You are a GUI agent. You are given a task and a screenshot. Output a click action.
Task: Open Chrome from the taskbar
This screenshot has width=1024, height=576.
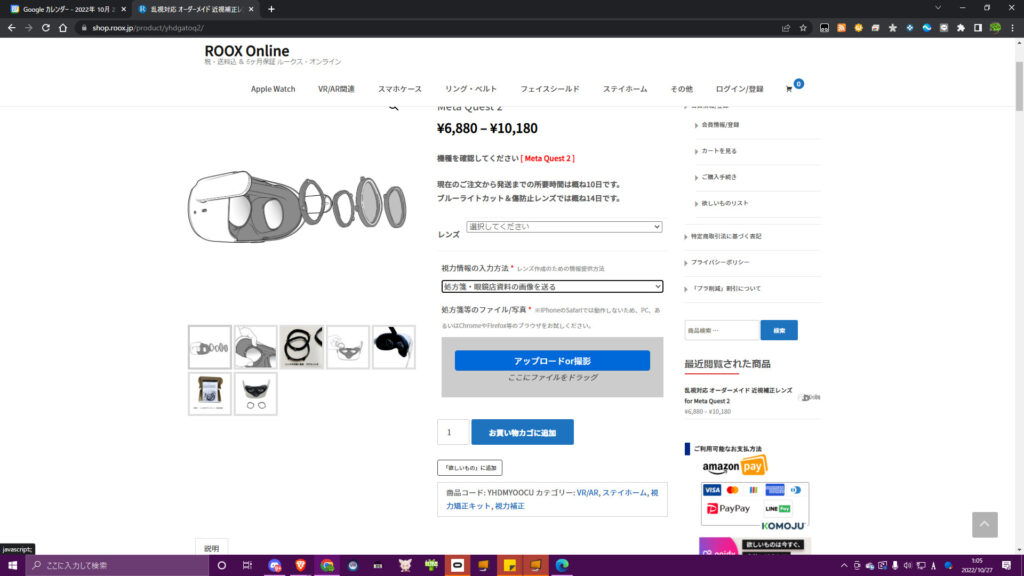(x=327, y=566)
